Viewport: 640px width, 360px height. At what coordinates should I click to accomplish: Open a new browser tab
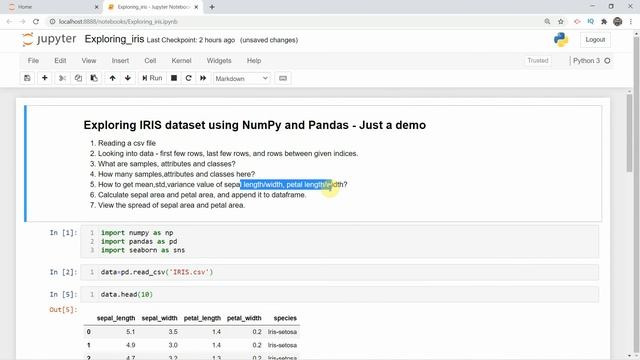click(212, 7)
